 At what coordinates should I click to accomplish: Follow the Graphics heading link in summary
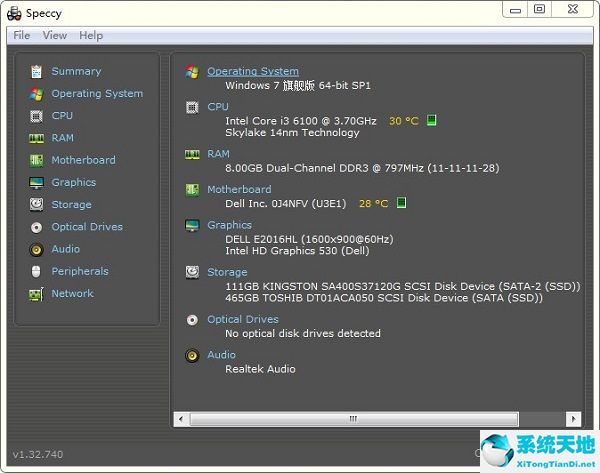click(230, 225)
